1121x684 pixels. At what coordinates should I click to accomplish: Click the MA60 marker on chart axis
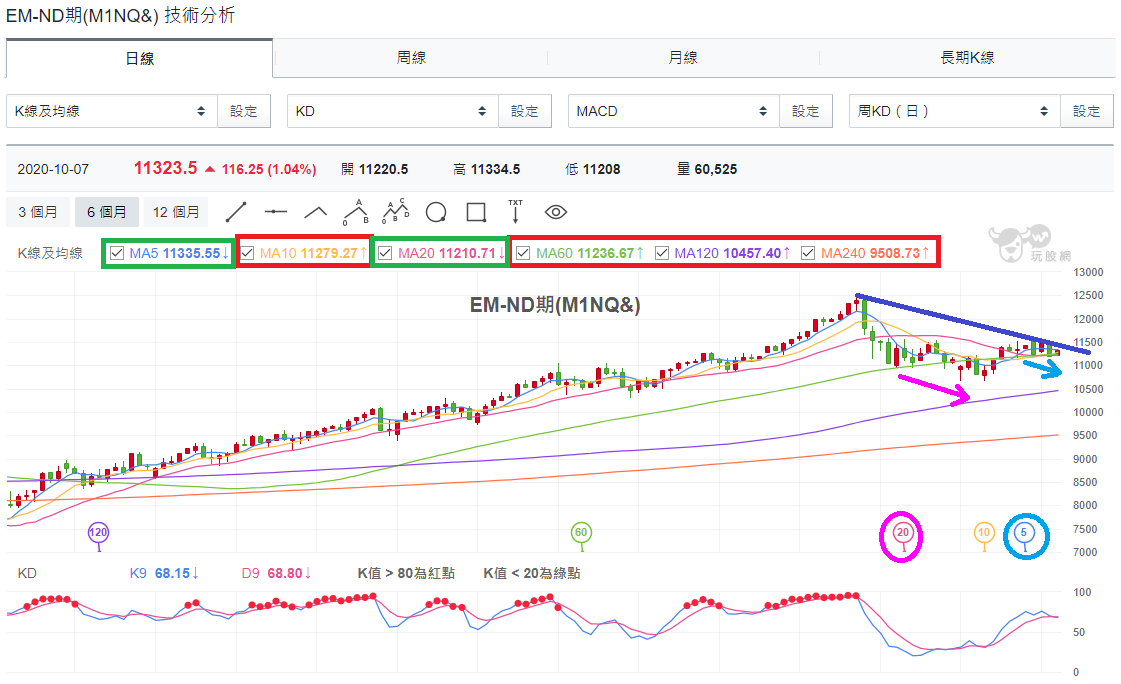point(581,532)
